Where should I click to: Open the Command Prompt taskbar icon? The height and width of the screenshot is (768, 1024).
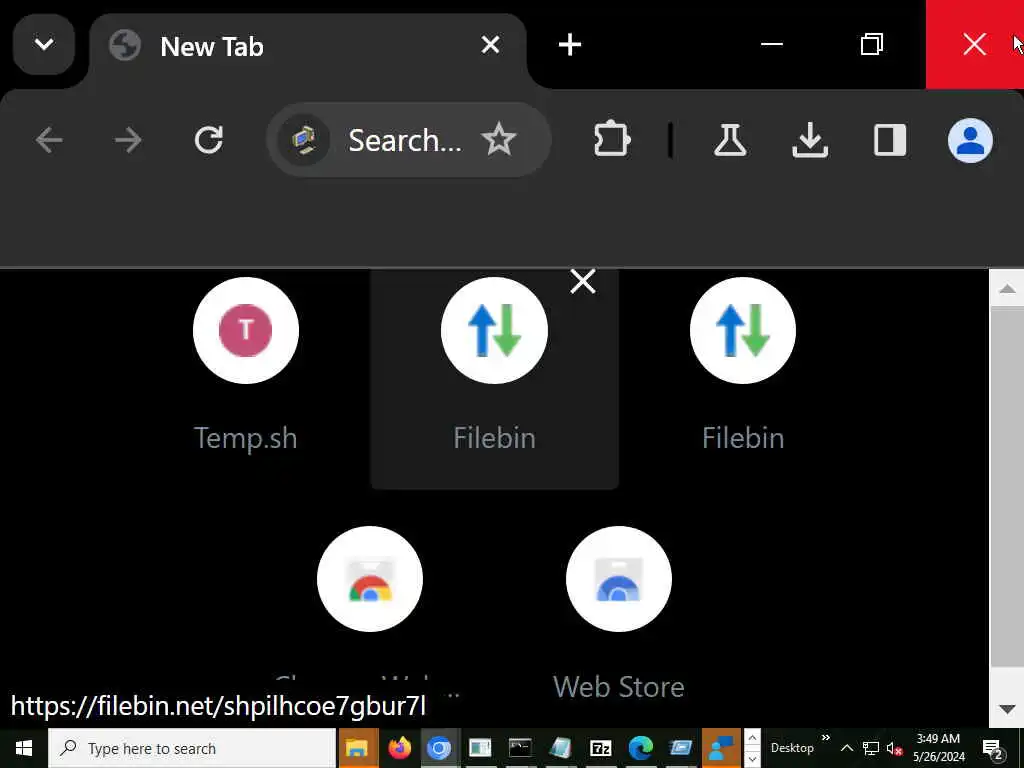coord(520,748)
